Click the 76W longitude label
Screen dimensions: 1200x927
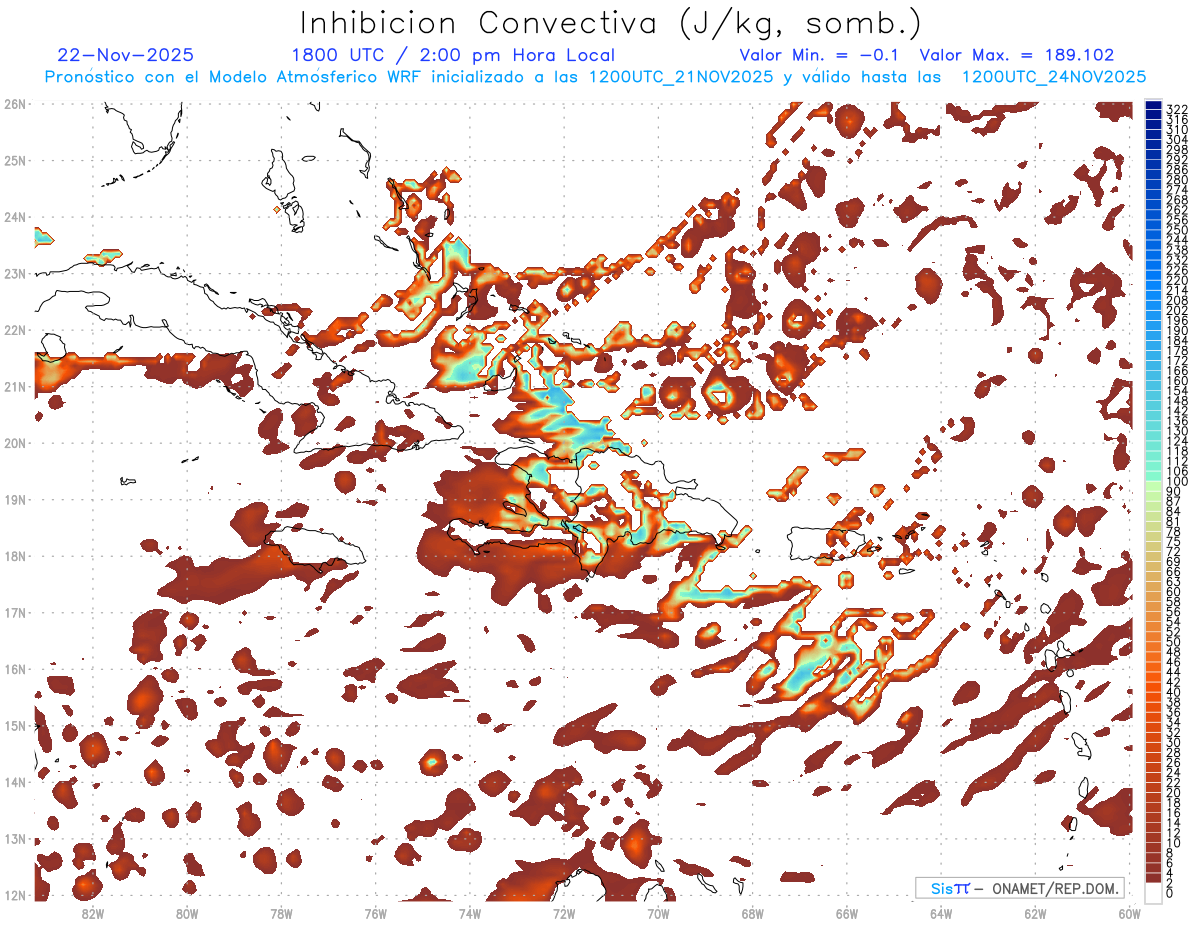[376, 913]
